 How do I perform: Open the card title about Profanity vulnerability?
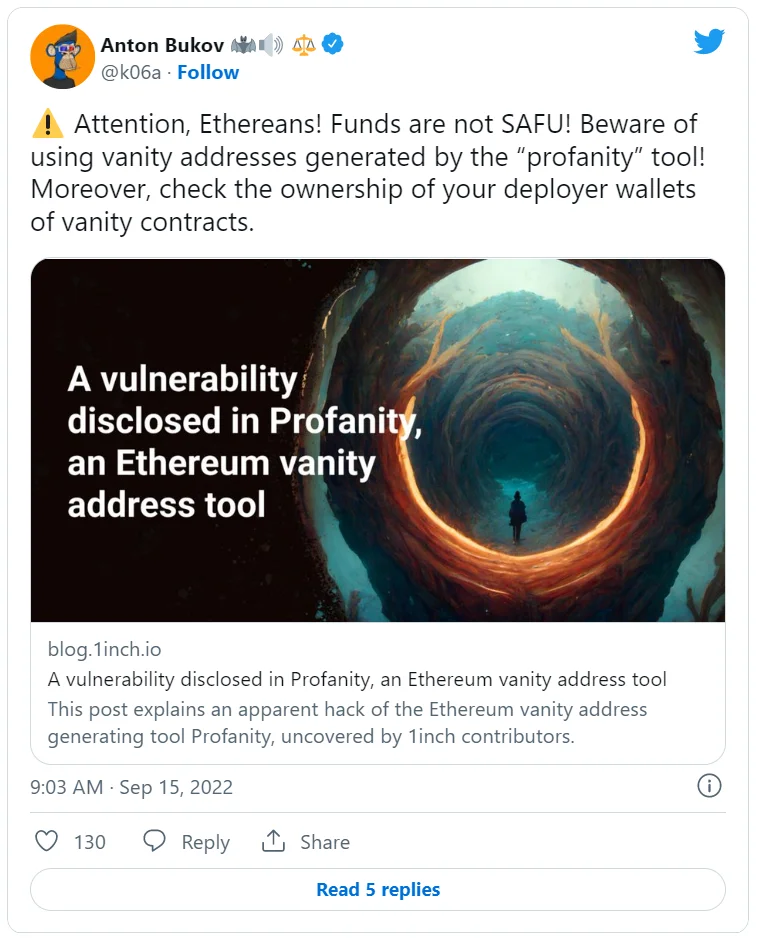[357, 680]
